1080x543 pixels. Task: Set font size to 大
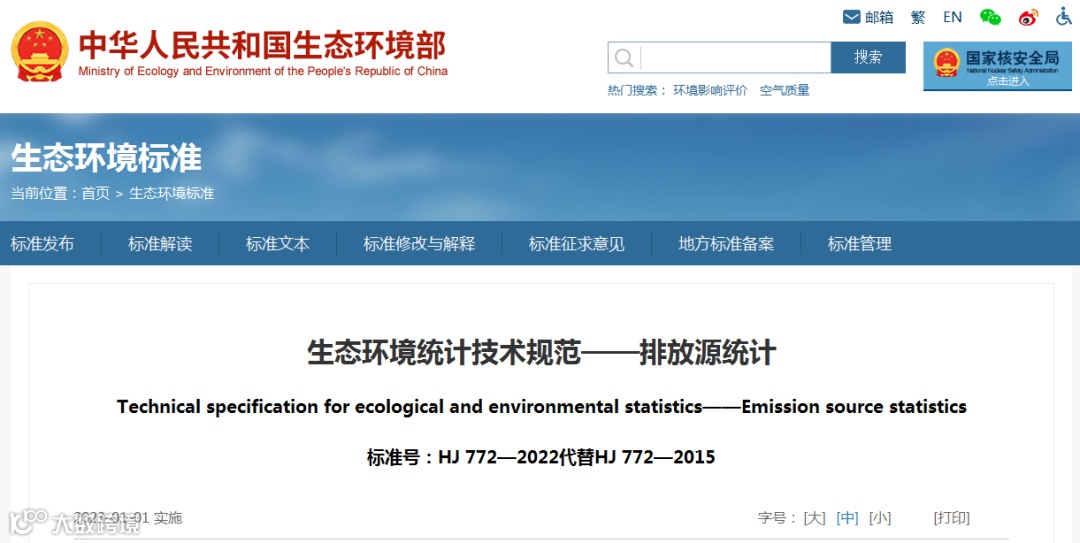[x=815, y=518]
